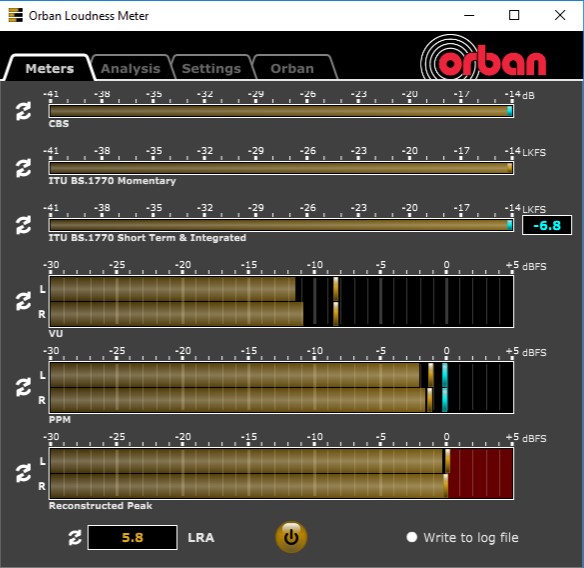Click the VU right channel bar
584x568 pixels.
coord(281,314)
